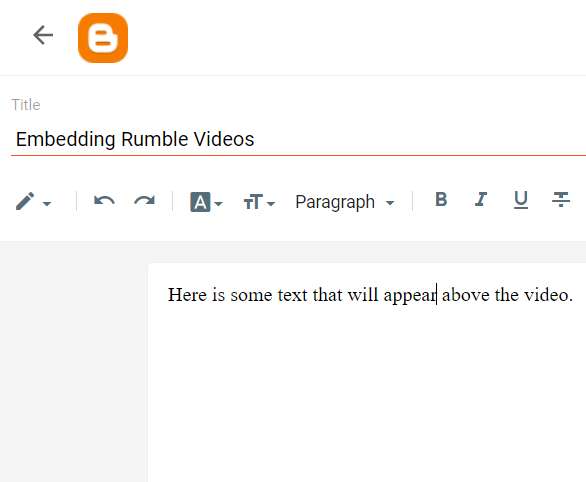Click into the post body text
This screenshot has height=482, width=586.
coord(370,295)
